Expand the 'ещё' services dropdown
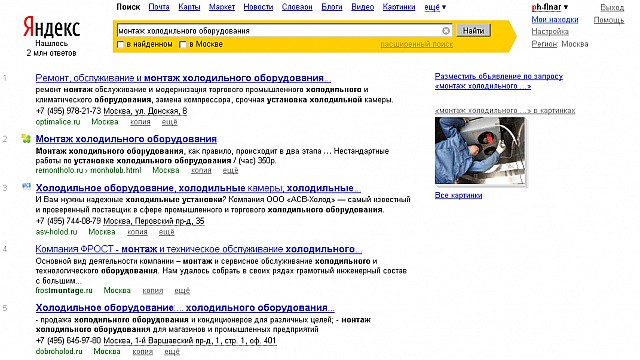The height and width of the screenshot is (360, 640). (435, 7)
